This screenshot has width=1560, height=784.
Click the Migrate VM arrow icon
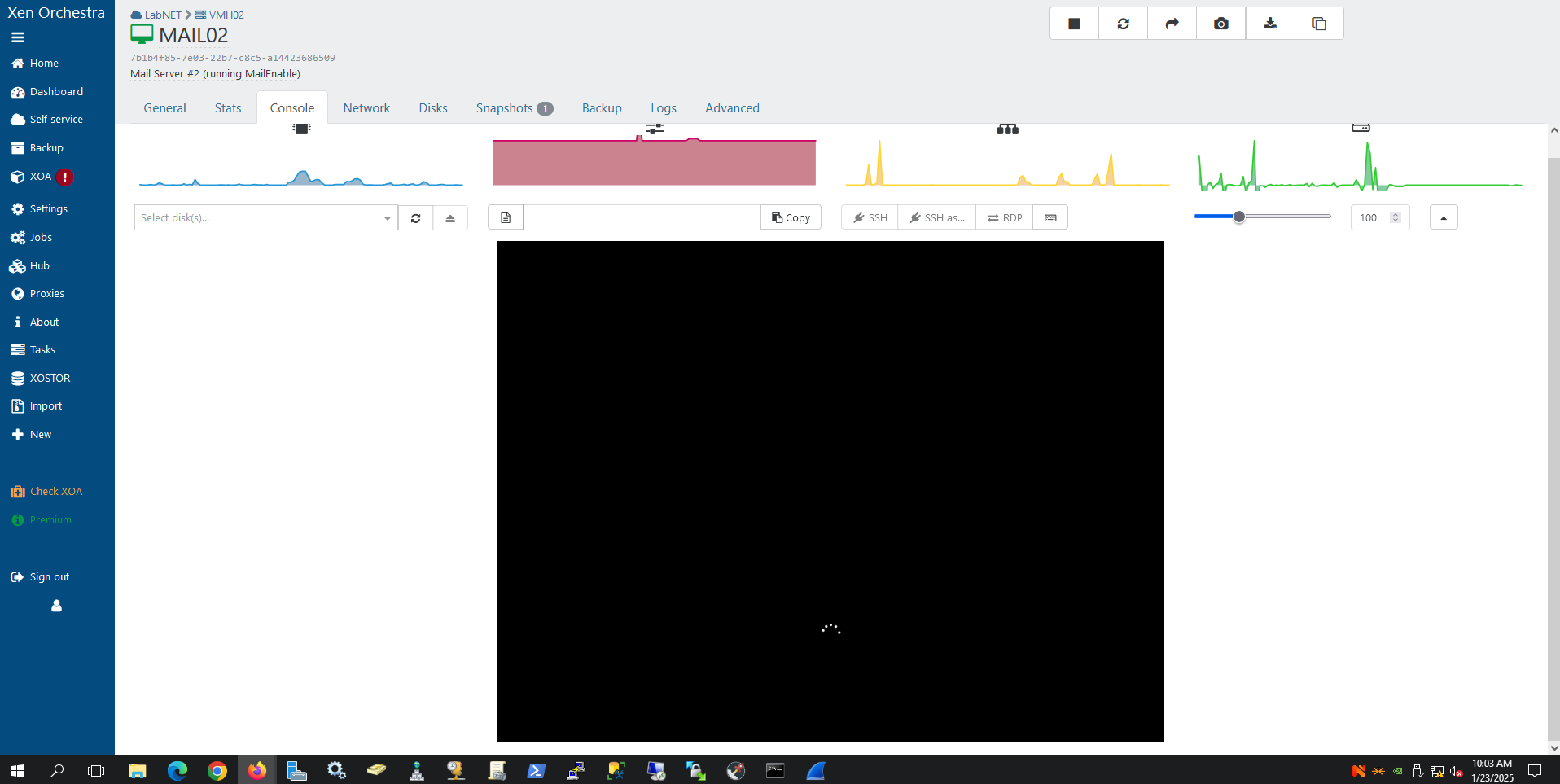[1172, 24]
